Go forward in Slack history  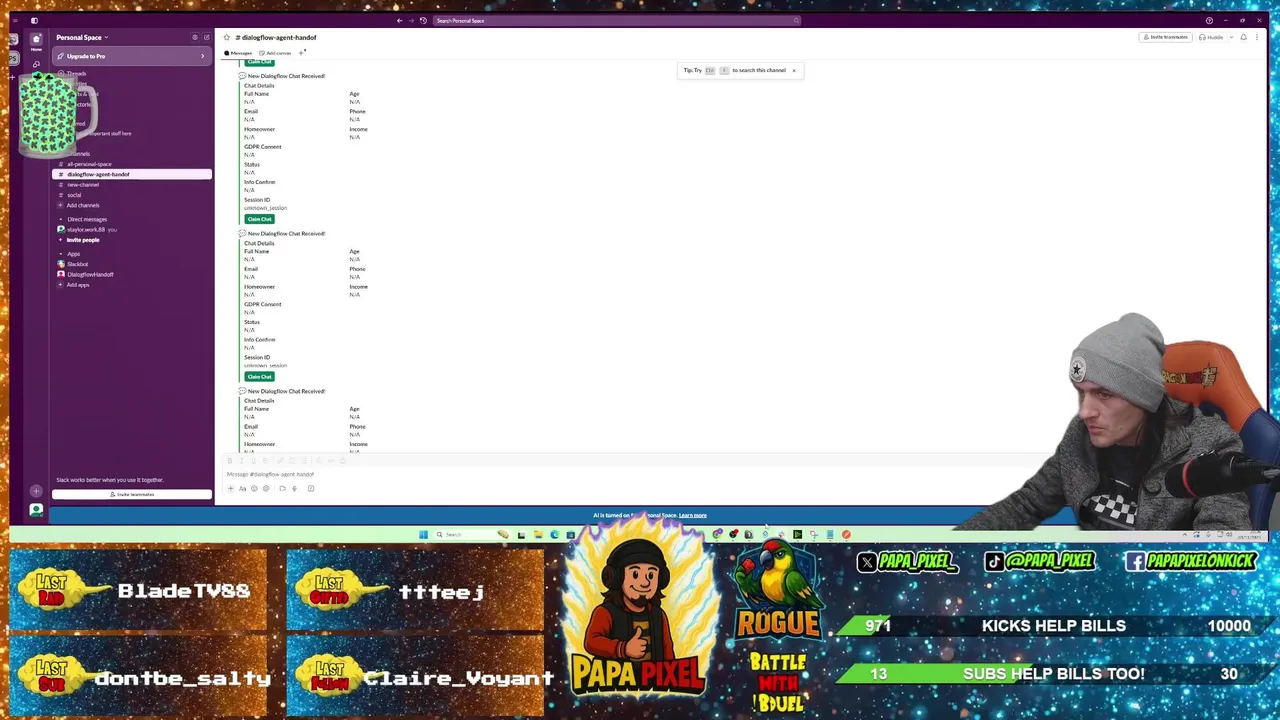[x=411, y=21]
